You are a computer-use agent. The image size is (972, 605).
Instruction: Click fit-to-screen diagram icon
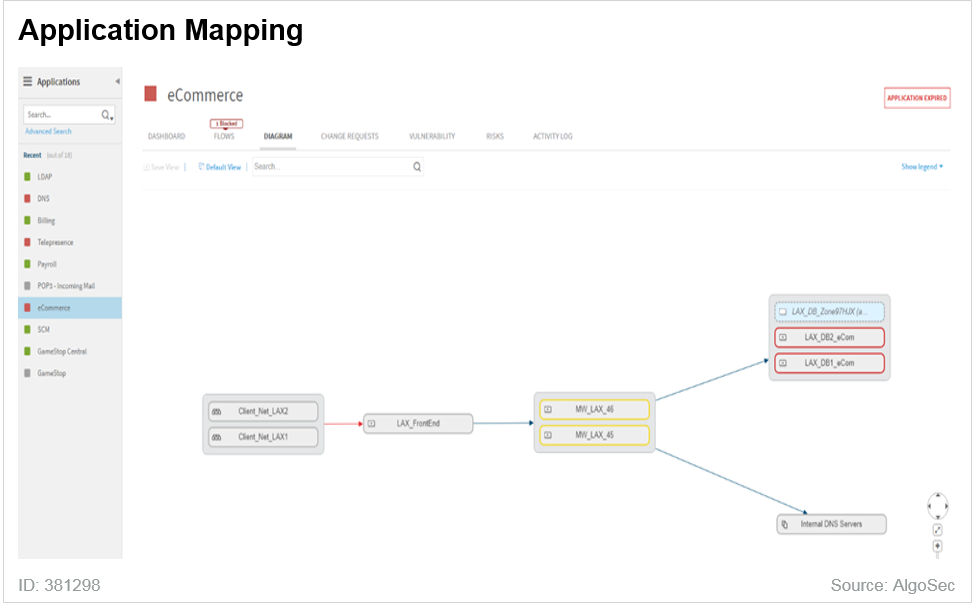[x=938, y=530]
